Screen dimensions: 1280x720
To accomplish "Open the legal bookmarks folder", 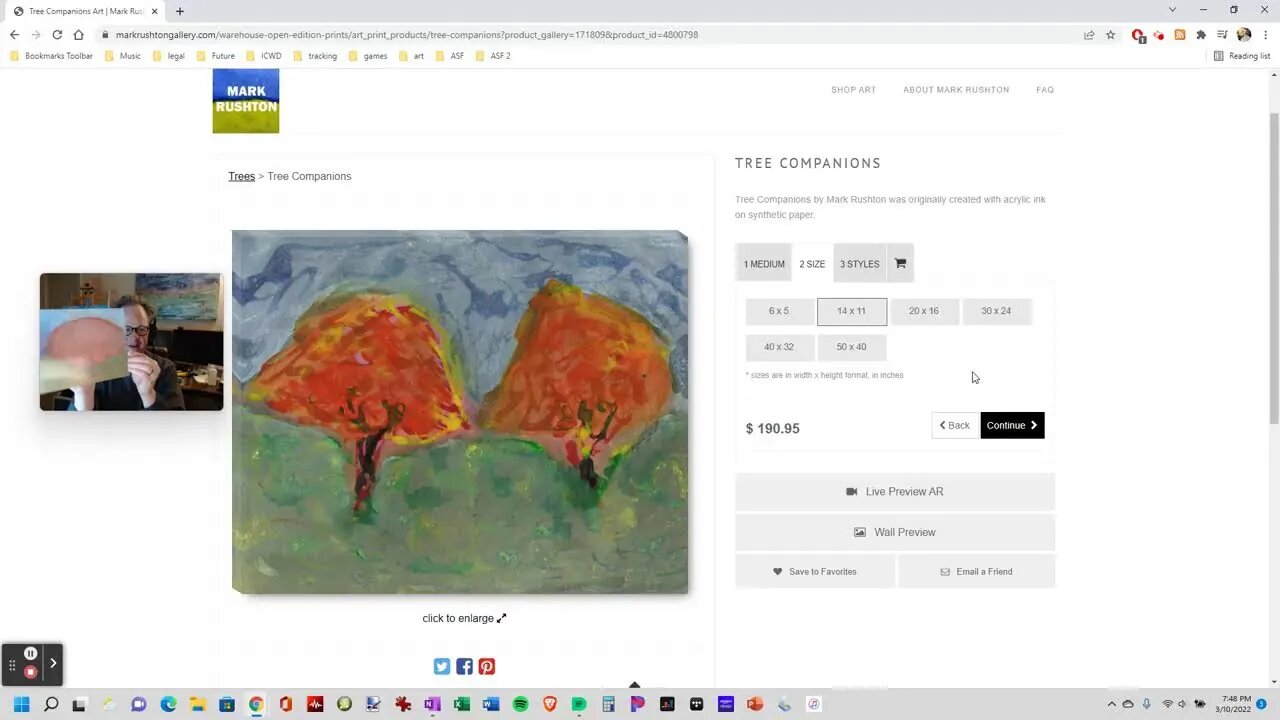I will click(x=169, y=56).
